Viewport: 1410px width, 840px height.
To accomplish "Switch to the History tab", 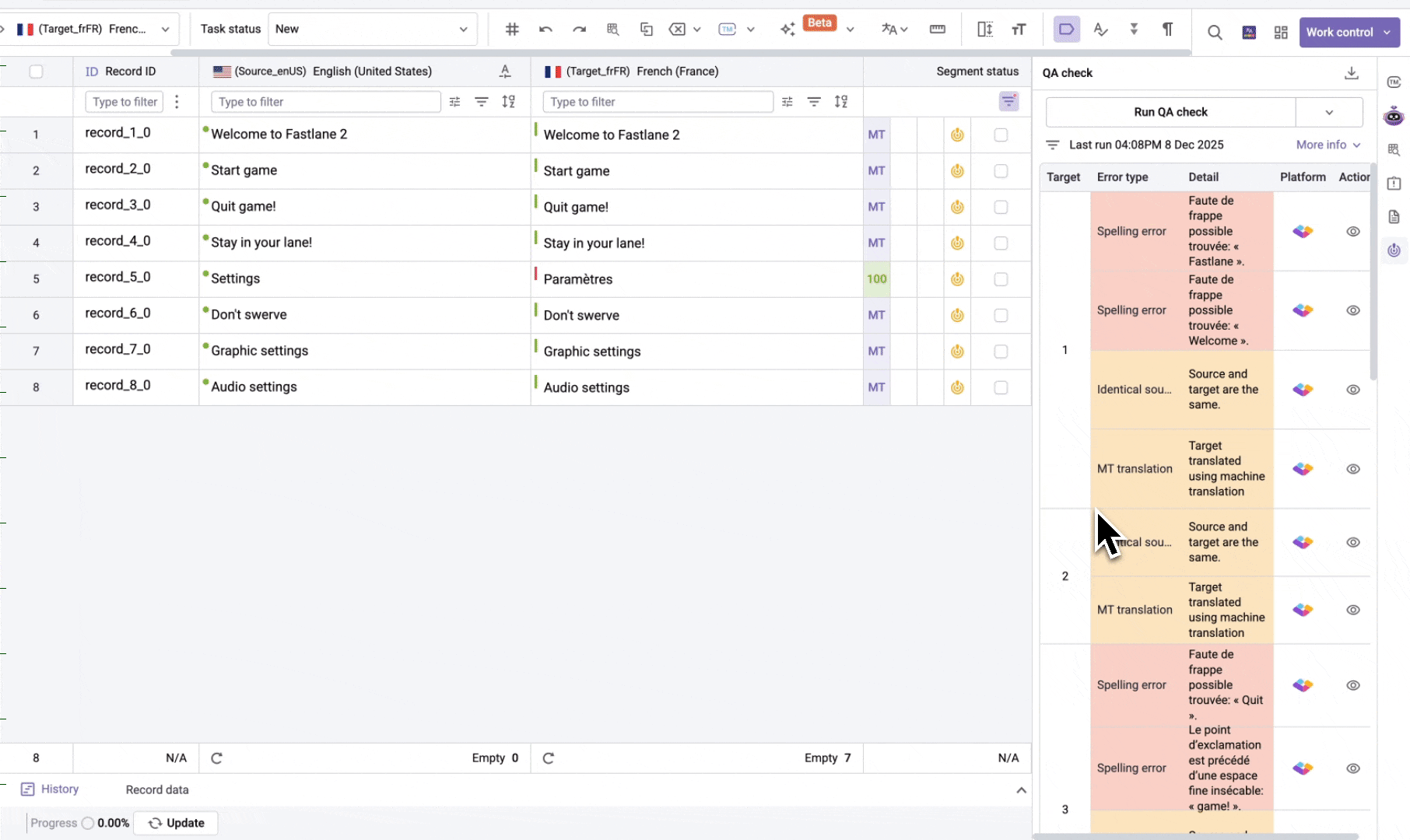I will tap(51, 789).
